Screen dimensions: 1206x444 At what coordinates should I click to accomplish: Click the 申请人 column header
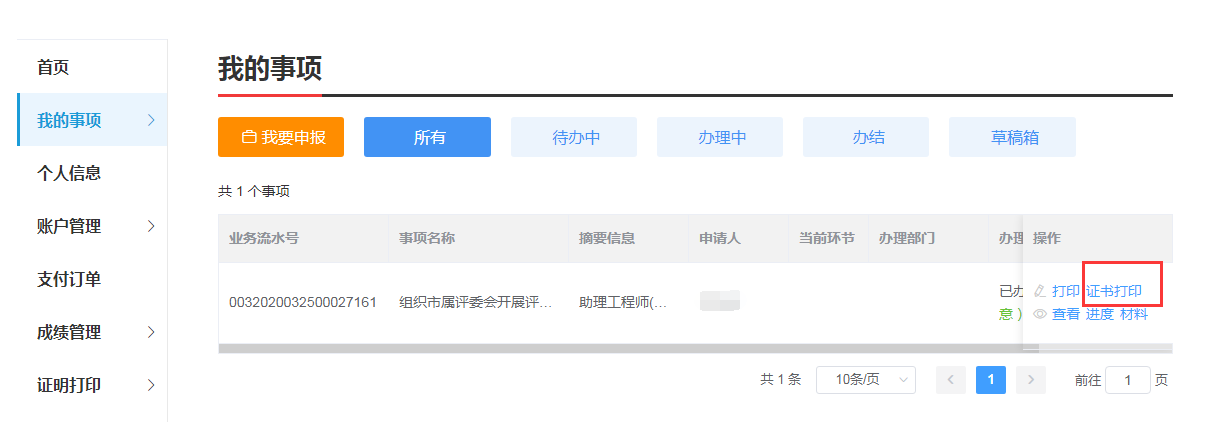coord(720,239)
